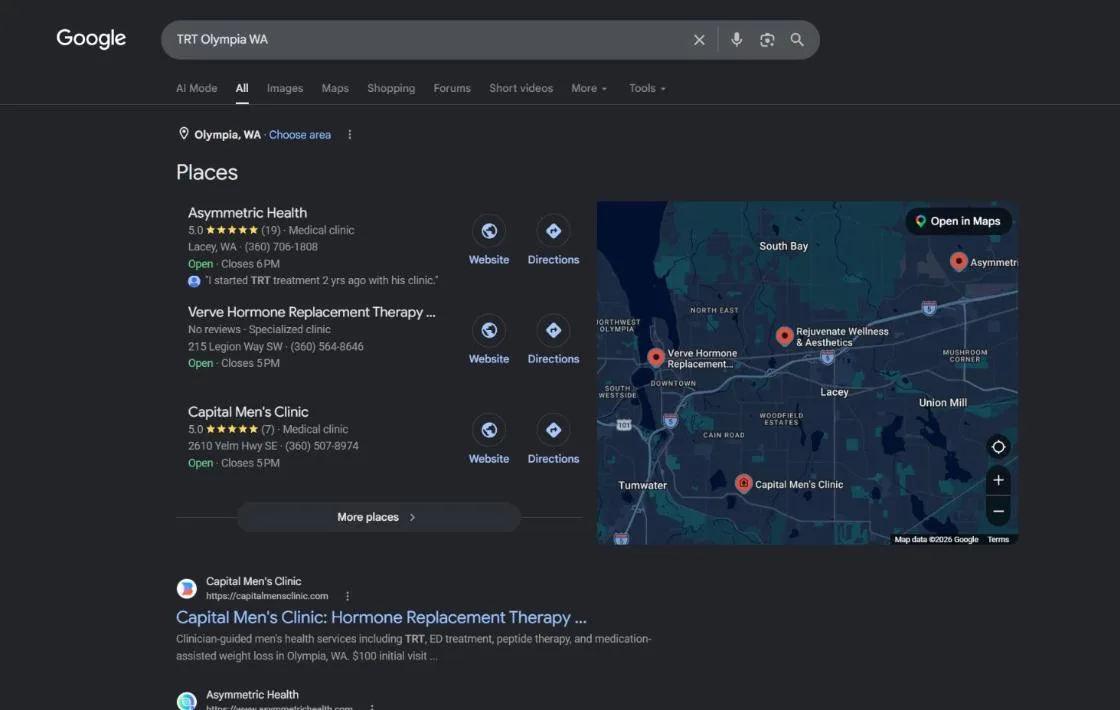Viewport: 1120px width, 710px height.
Task: Switch to AI Mode tab
Action: (196, 88)
